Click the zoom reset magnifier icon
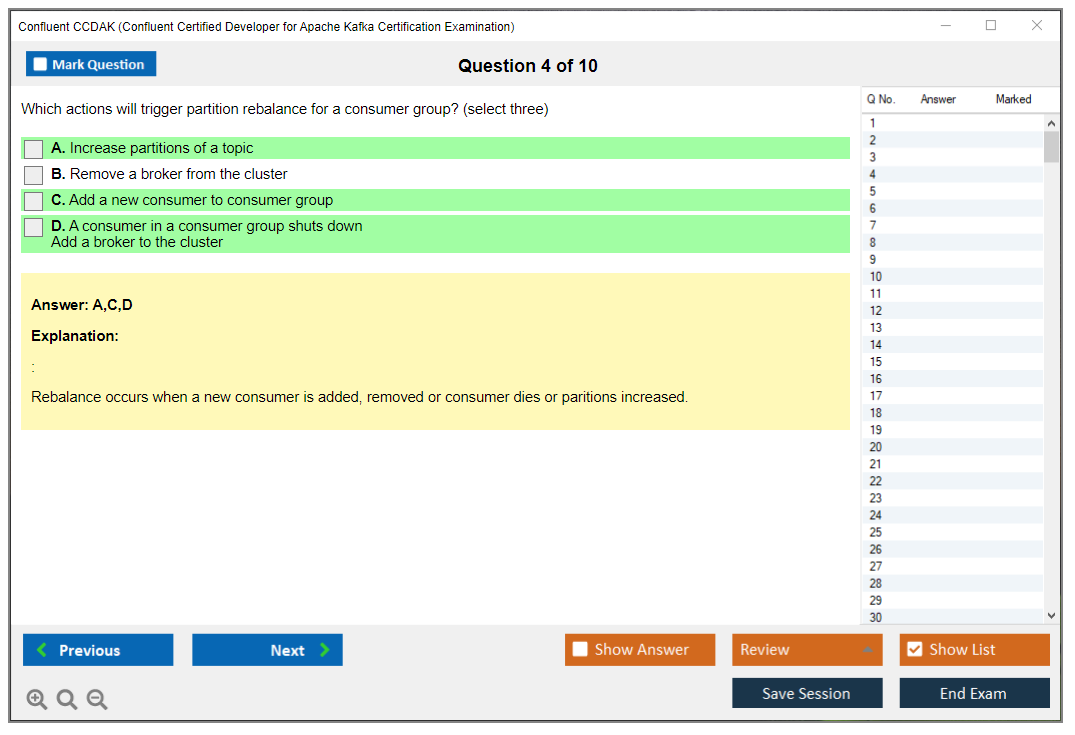The image size is (1075, 735). (67, 700)
